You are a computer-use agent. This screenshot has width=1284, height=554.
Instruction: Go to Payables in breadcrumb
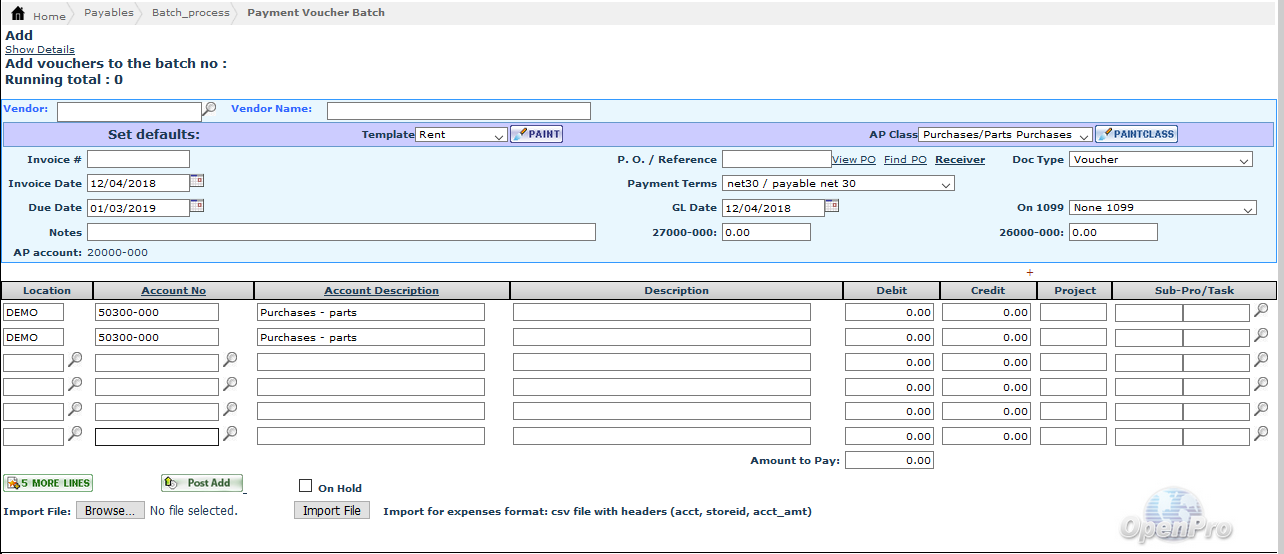tap(106, 13)
